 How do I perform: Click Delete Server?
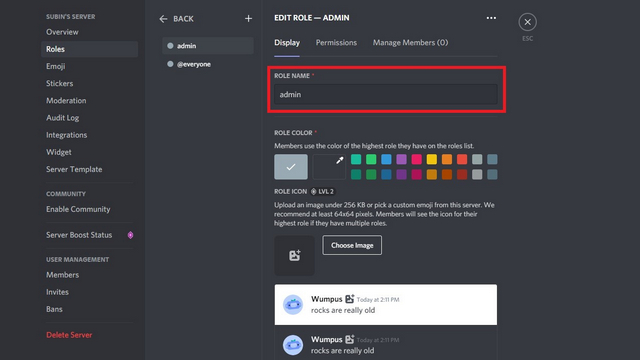click(89, 335)
